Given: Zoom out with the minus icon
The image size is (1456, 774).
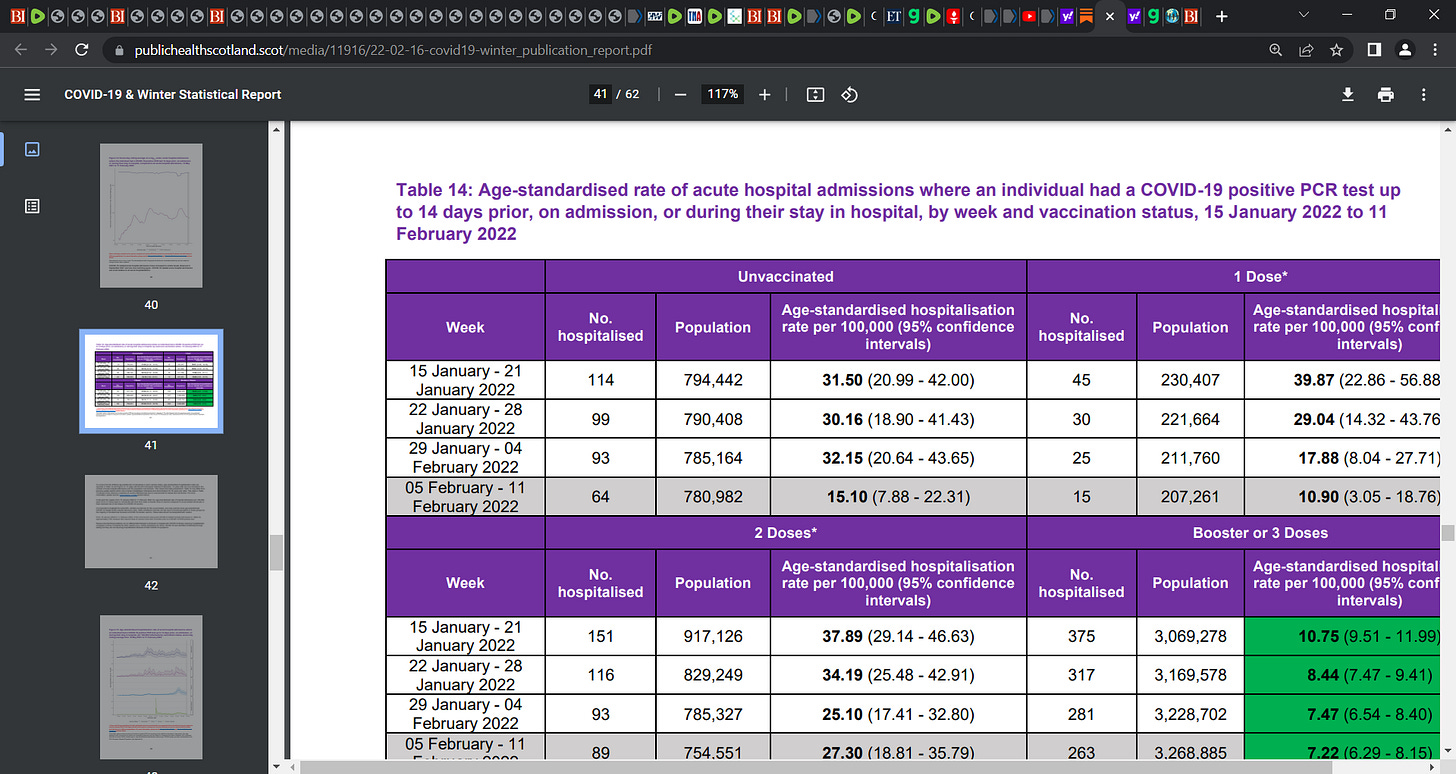Looking at the screenshot, I should tap(680, 94).
